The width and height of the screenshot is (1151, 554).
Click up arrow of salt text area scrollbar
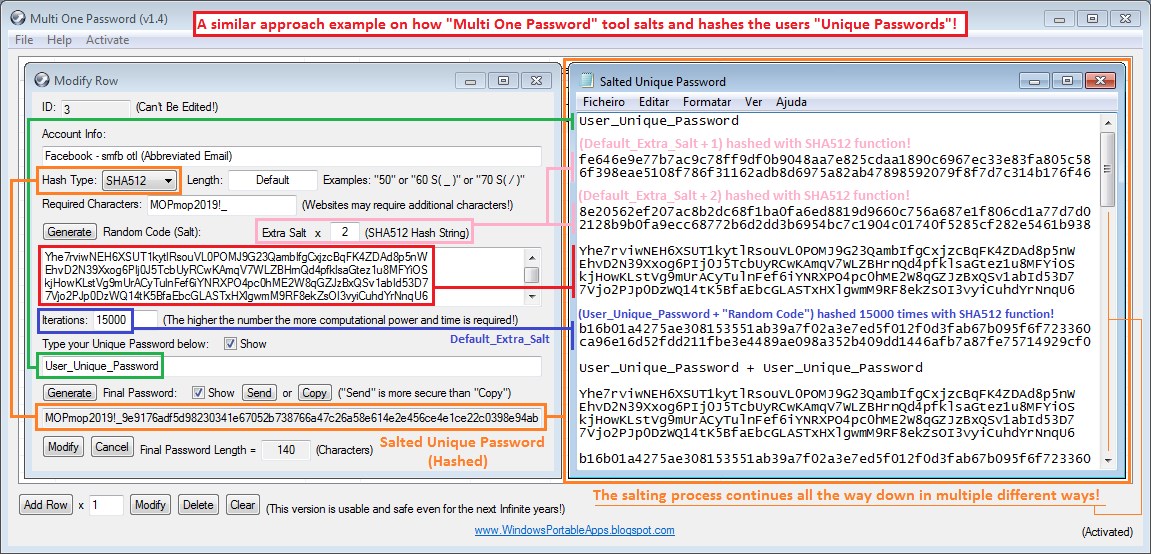click(531, 256)
